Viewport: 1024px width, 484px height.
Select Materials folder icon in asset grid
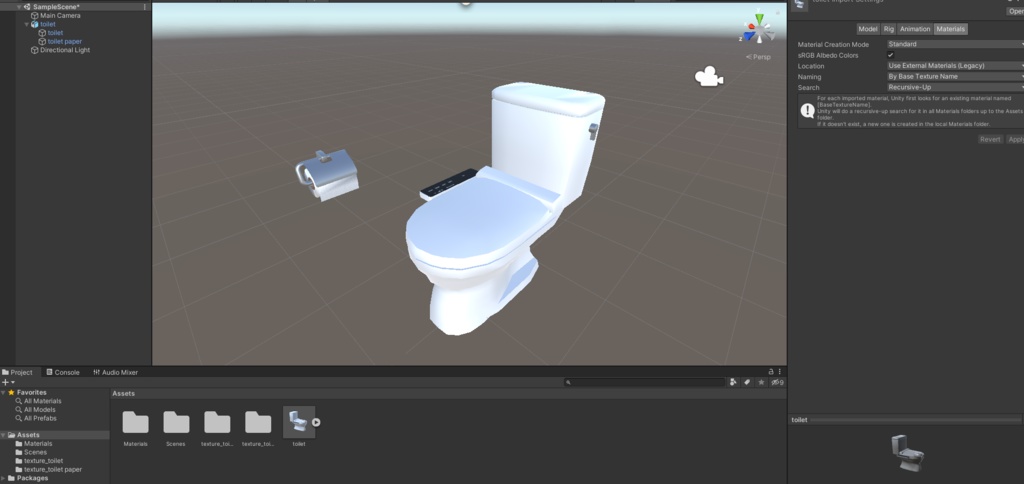point(135,422)
